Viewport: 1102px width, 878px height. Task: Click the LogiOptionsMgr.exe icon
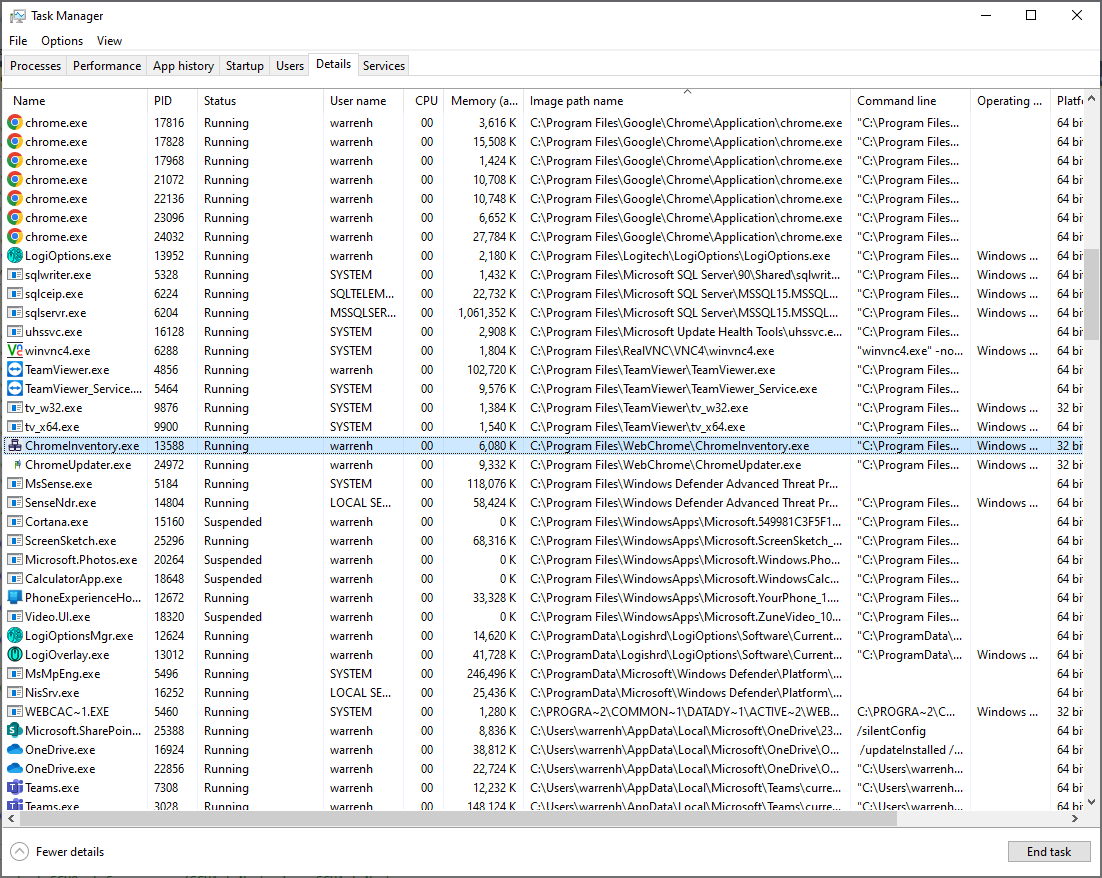(x=15, y=635)
